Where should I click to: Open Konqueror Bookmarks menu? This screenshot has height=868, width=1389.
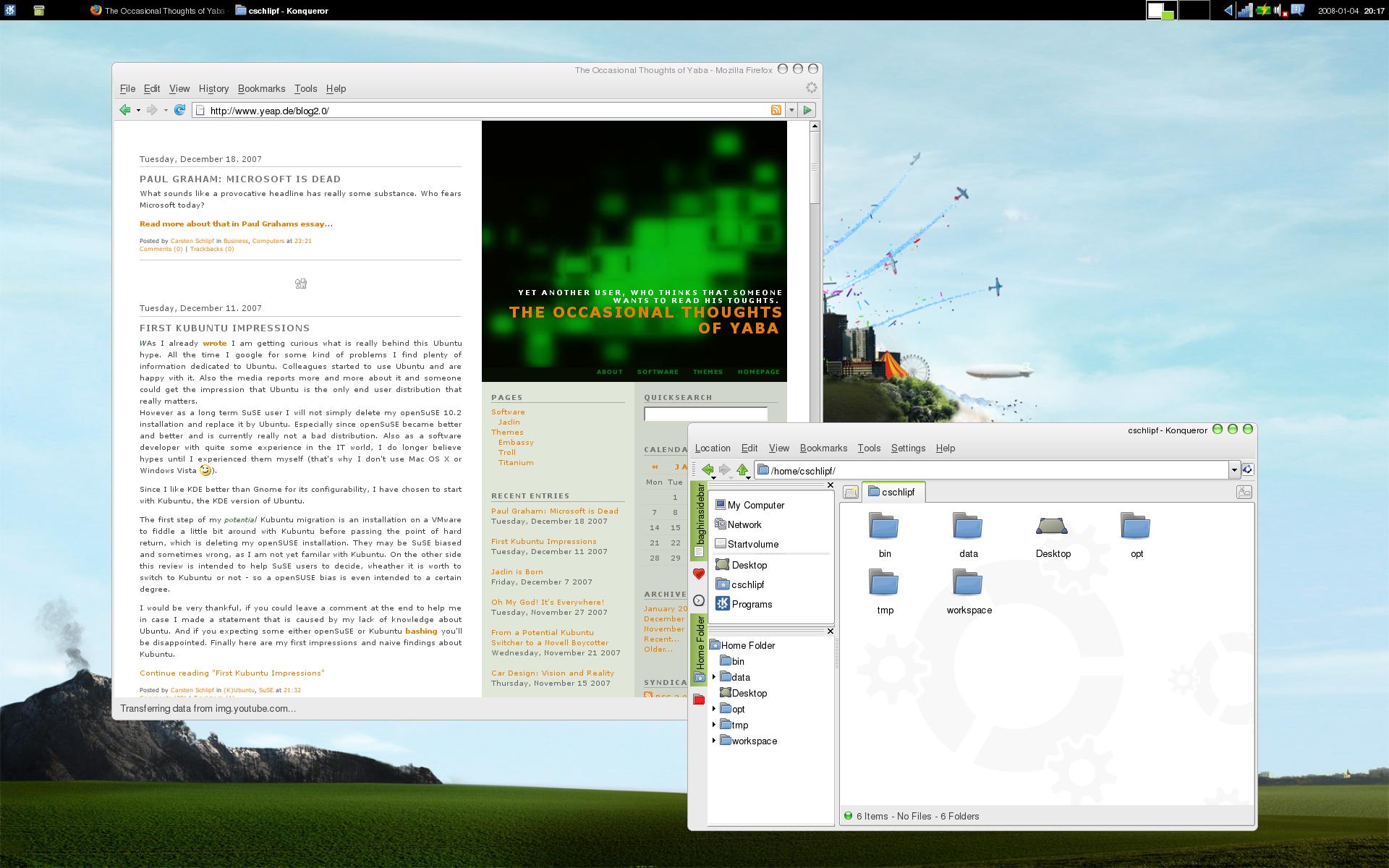823,448
